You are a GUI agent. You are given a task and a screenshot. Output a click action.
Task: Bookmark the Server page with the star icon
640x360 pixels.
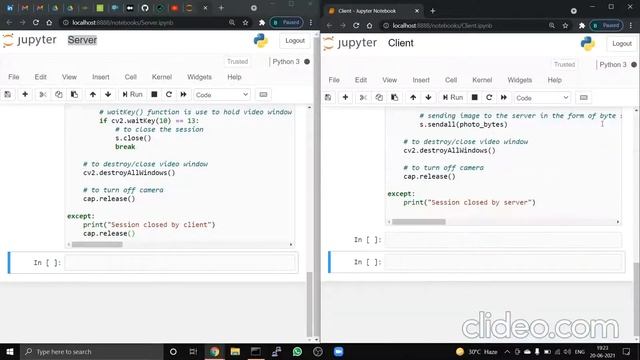tap(245, 22)
